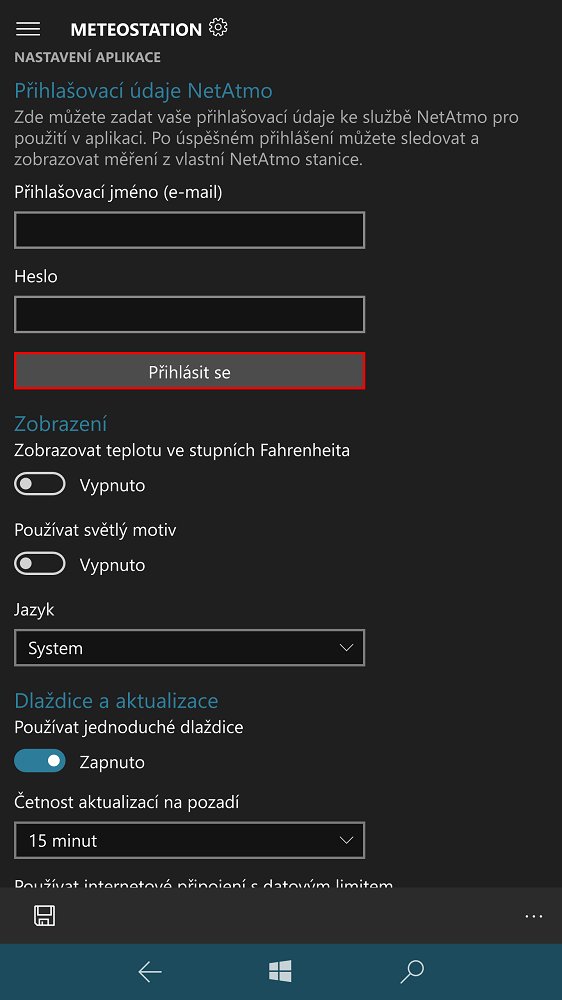
Task: Click the Přihlásit se login button
Action: [189, 371]
